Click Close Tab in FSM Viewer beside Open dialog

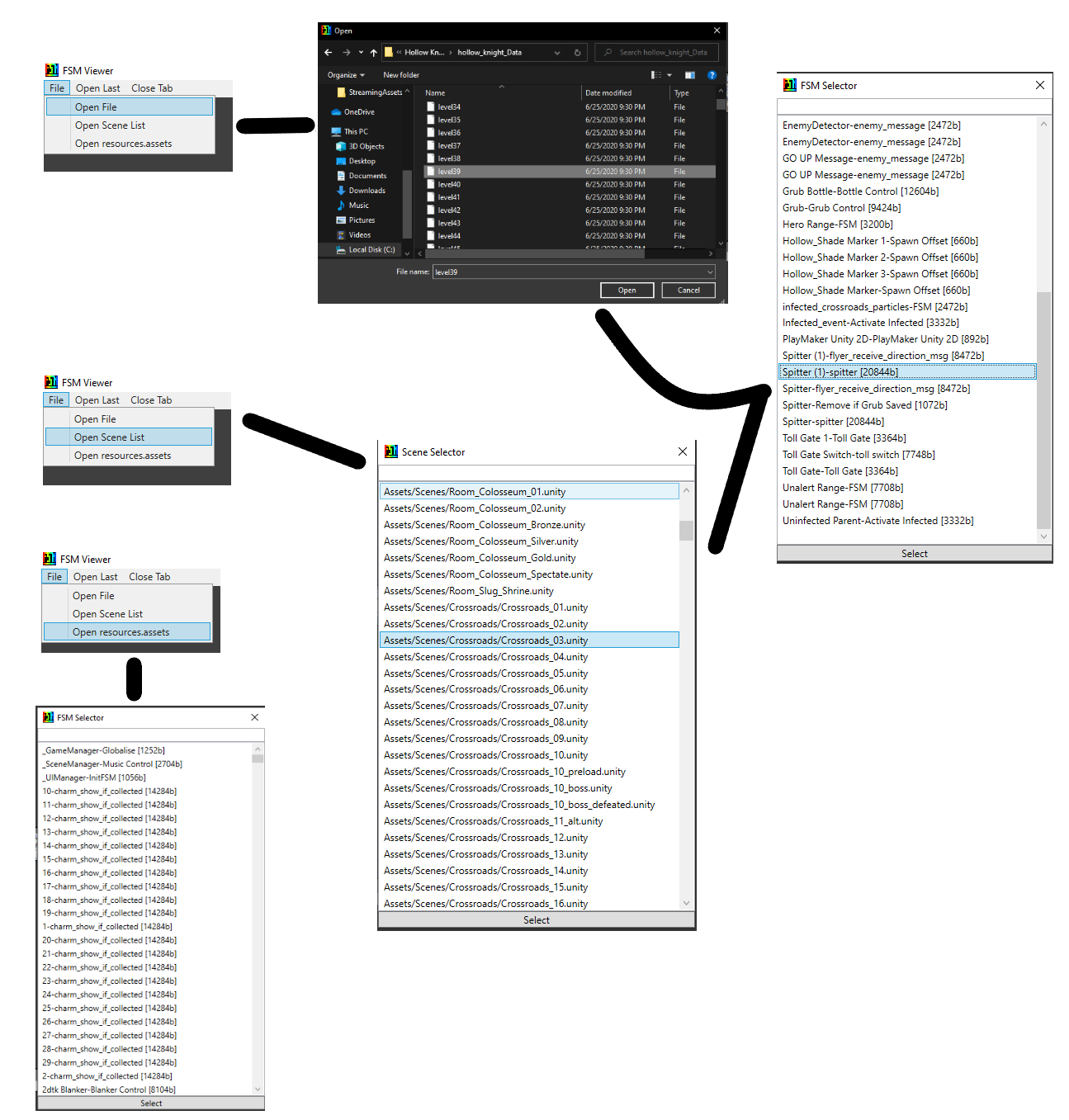152,88
